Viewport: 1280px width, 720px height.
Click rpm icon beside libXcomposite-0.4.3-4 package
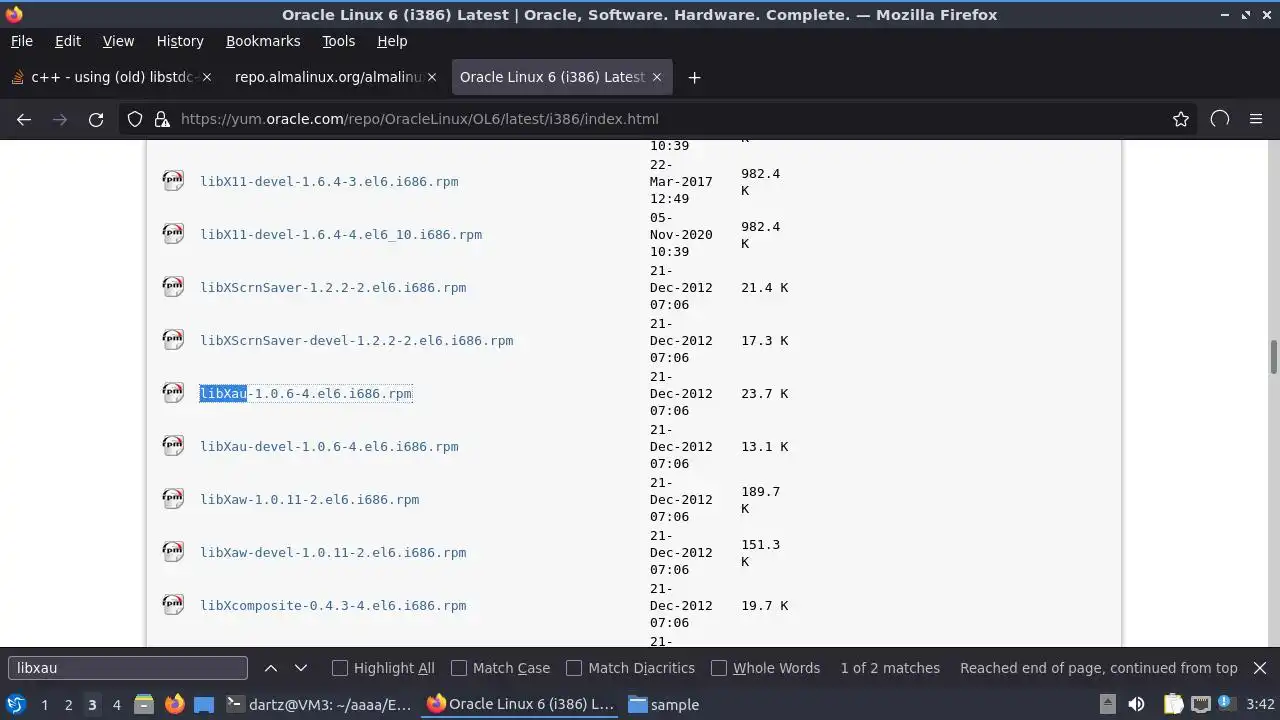tap(173, 604)
